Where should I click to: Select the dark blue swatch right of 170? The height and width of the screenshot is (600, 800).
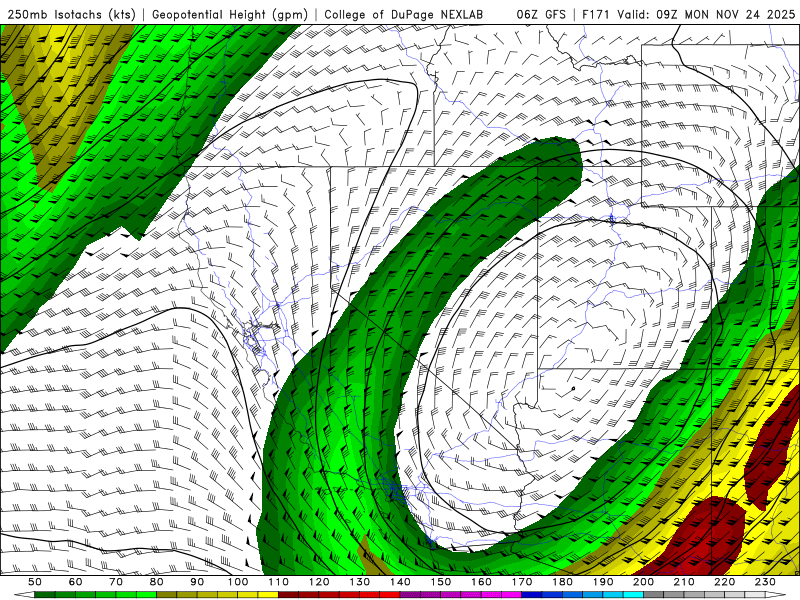pos(532,595)
